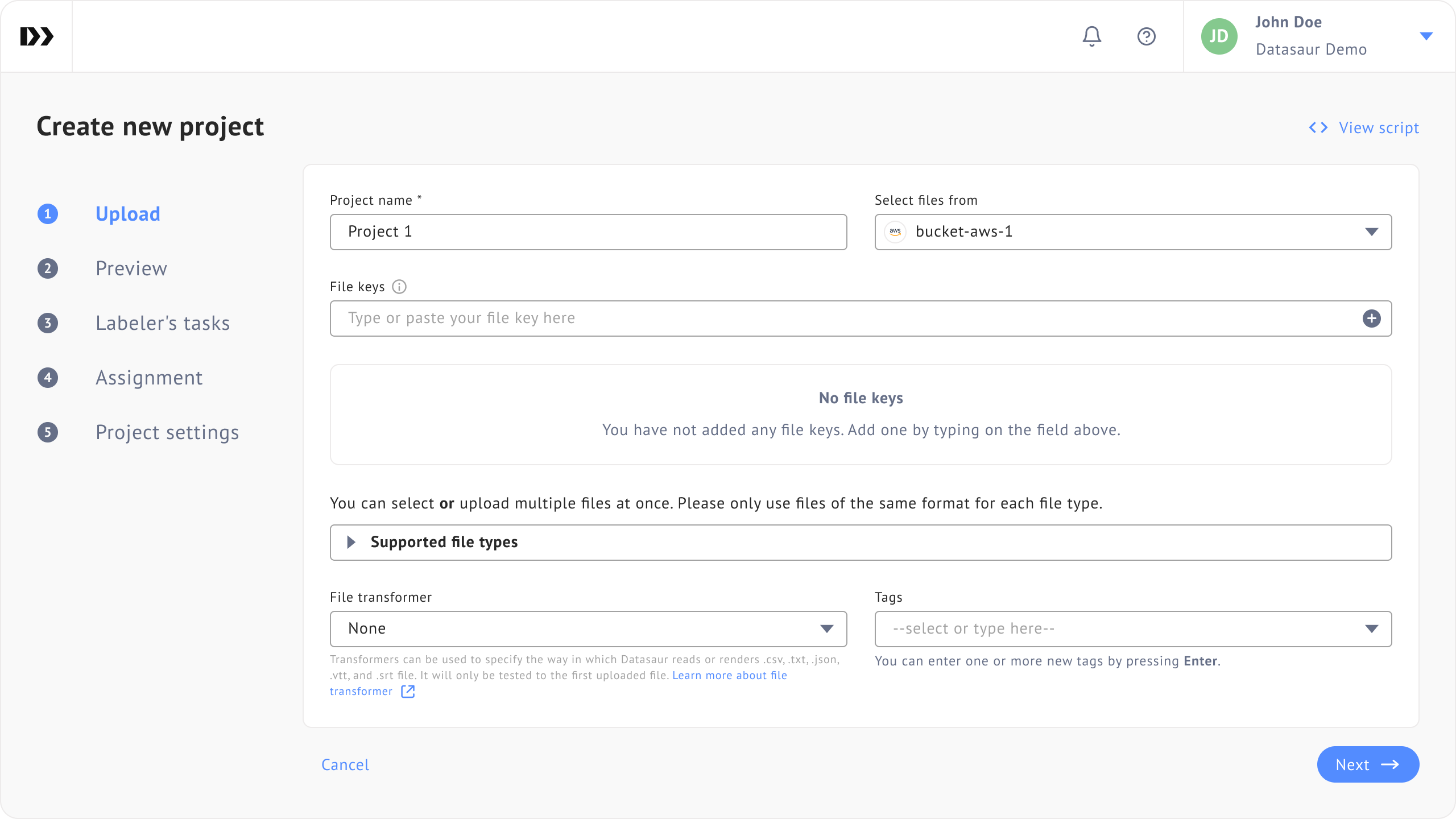Viewport: 1456px width, 819px height.
Task: Go to the Preview step
Action: tap(131, 268)
